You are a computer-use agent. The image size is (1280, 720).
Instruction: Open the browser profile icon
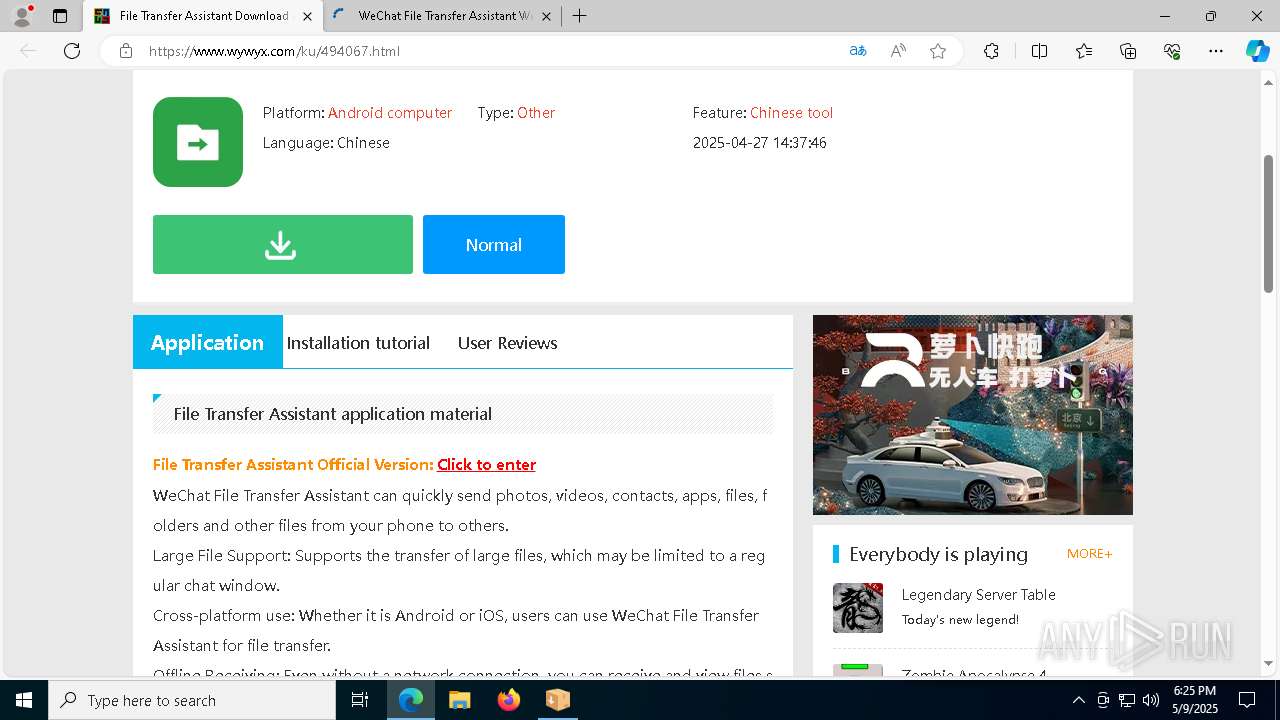pos(22,16)
